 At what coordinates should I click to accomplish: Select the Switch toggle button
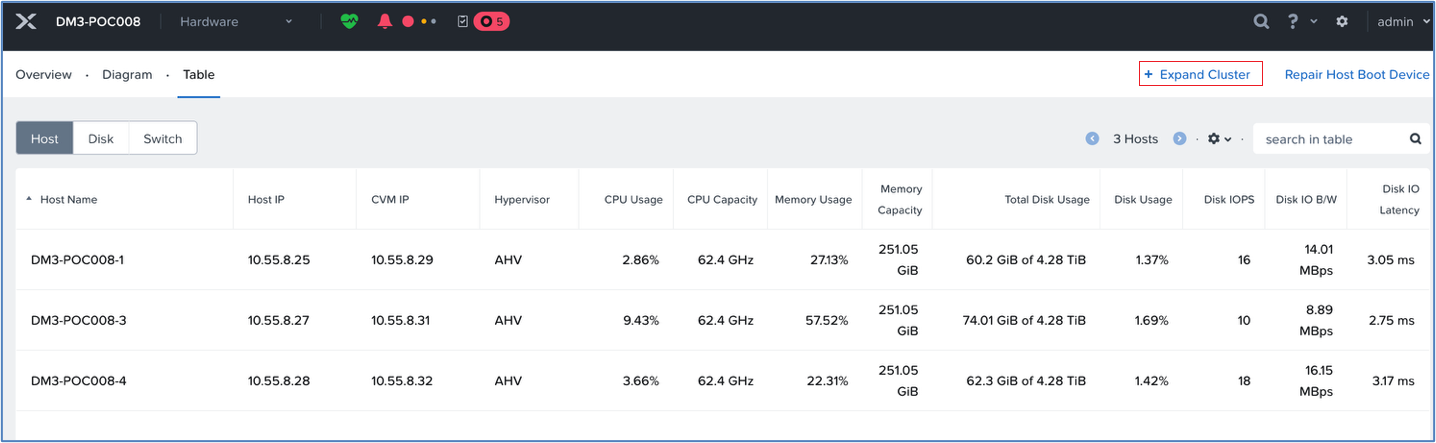click(163, 139)
